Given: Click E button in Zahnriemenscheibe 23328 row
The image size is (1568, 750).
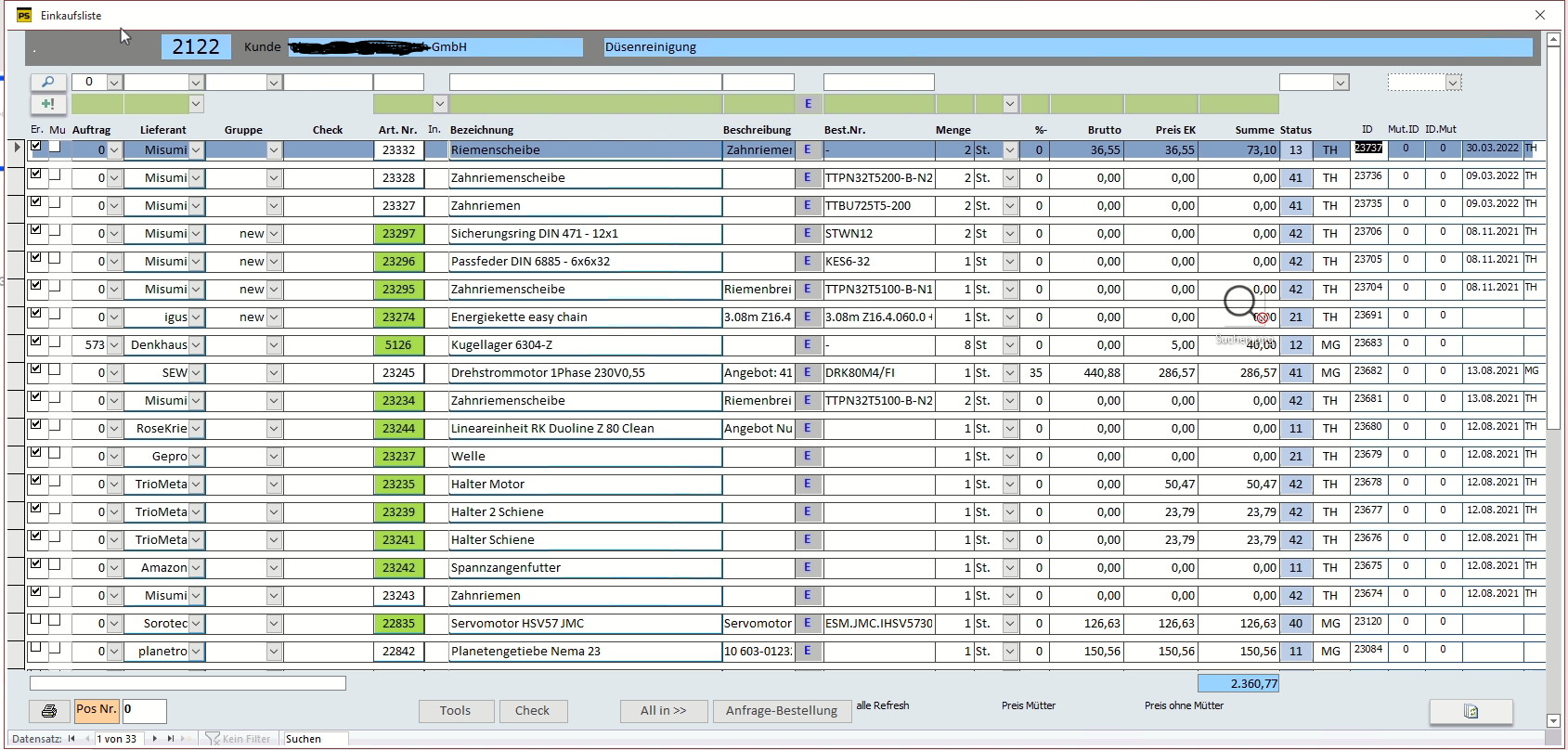Looking at the screenshot, I should coord(808,177).
